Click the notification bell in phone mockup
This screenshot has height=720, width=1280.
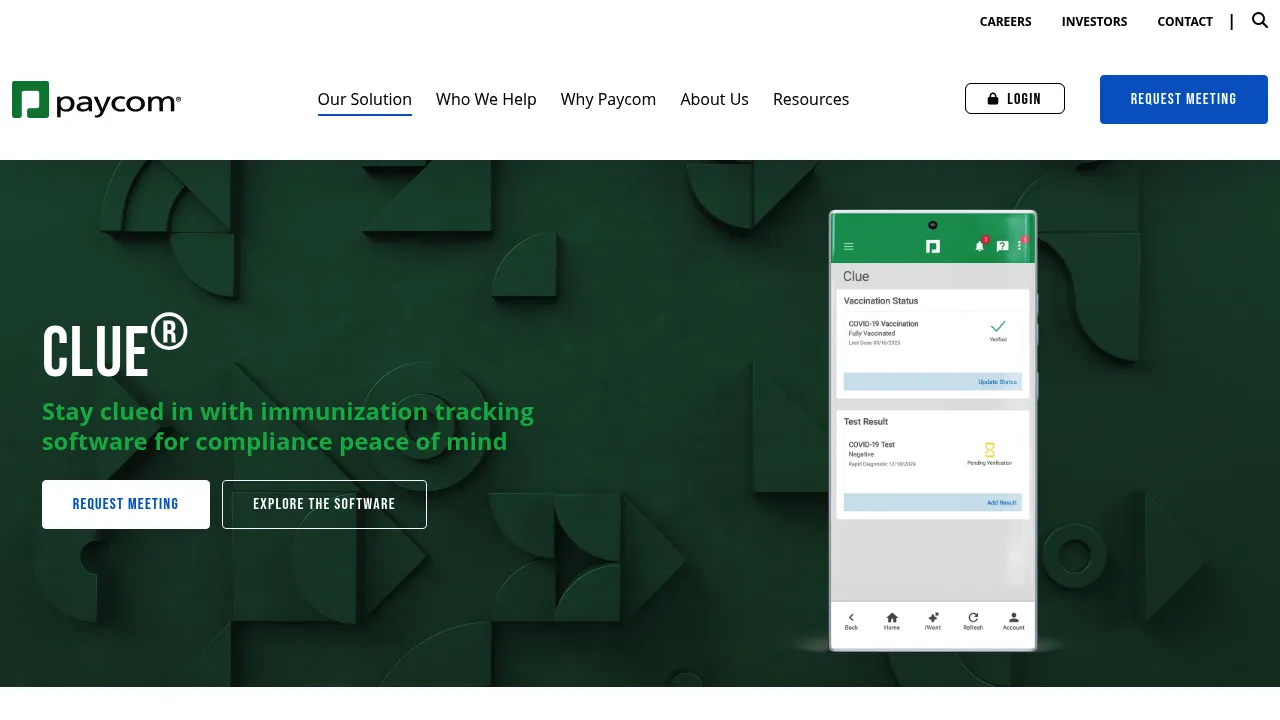click(x=980, y=246)
